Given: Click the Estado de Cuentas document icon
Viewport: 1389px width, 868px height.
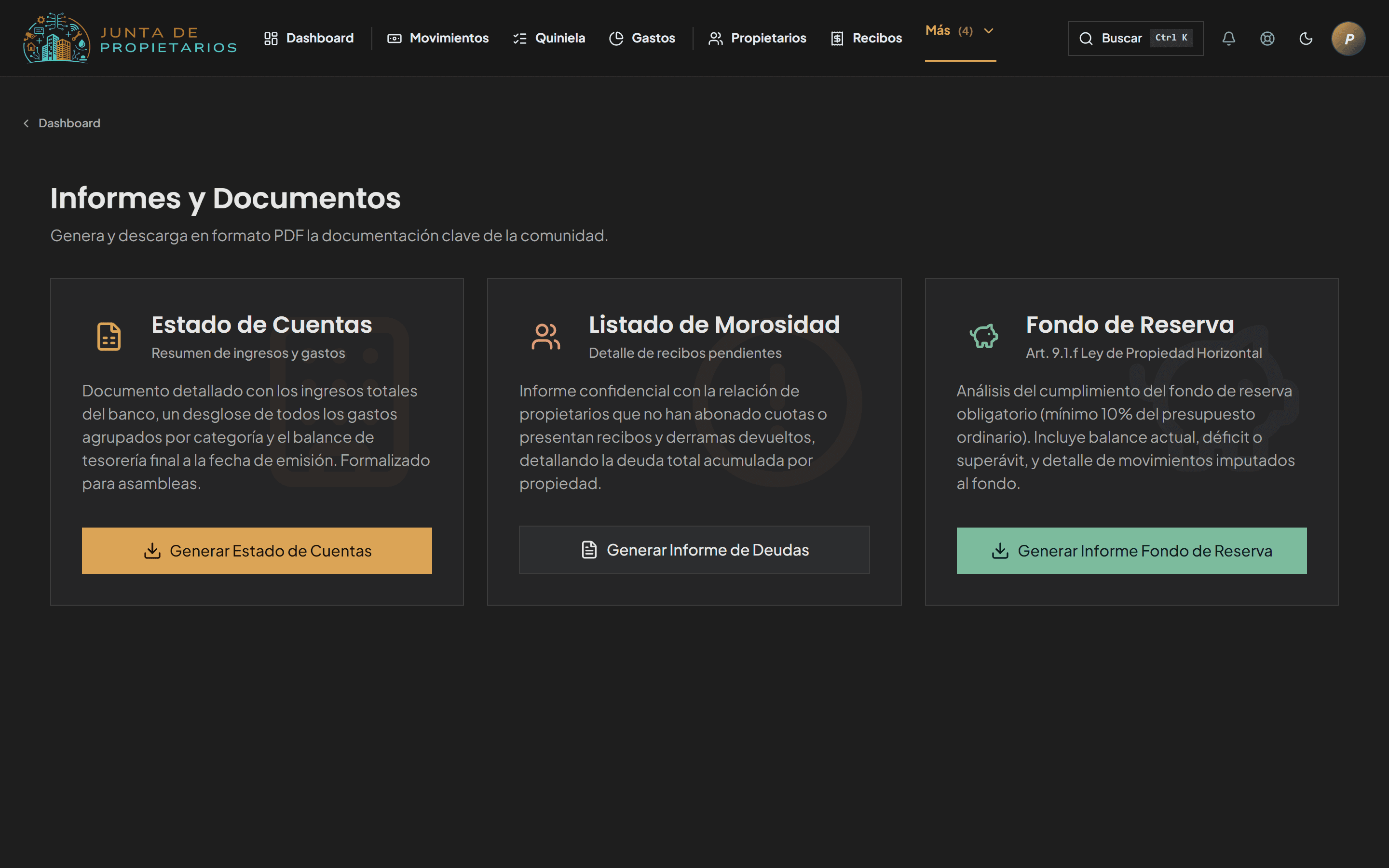Looking at the screenshot, I should [109, 337].
